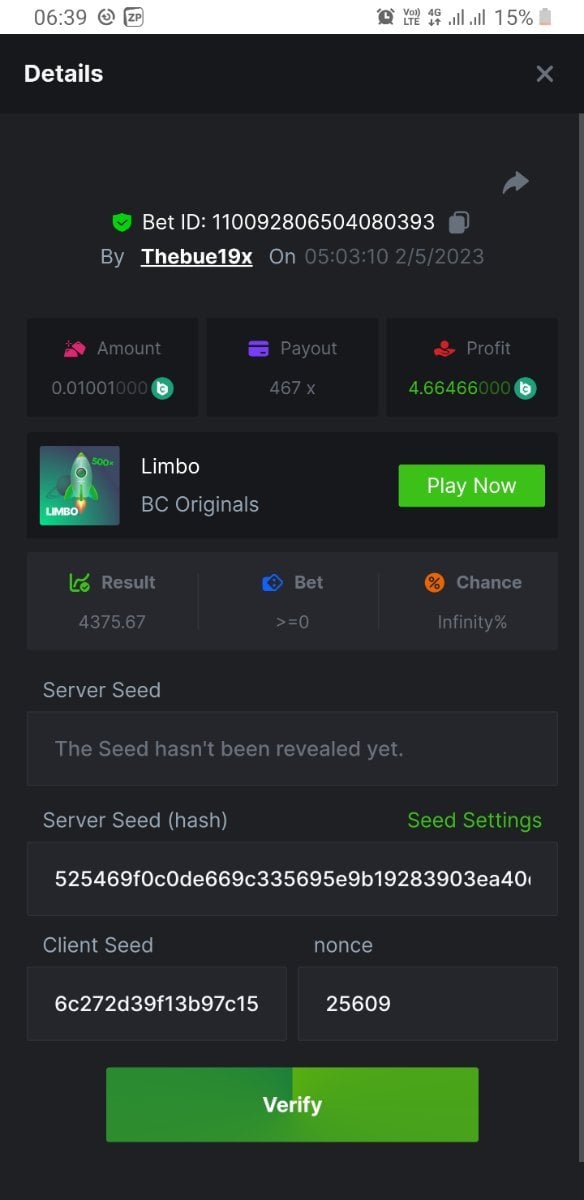Click the Play Now button
Viewport: 584px width, 1200px height.
[x=472, y=486]
